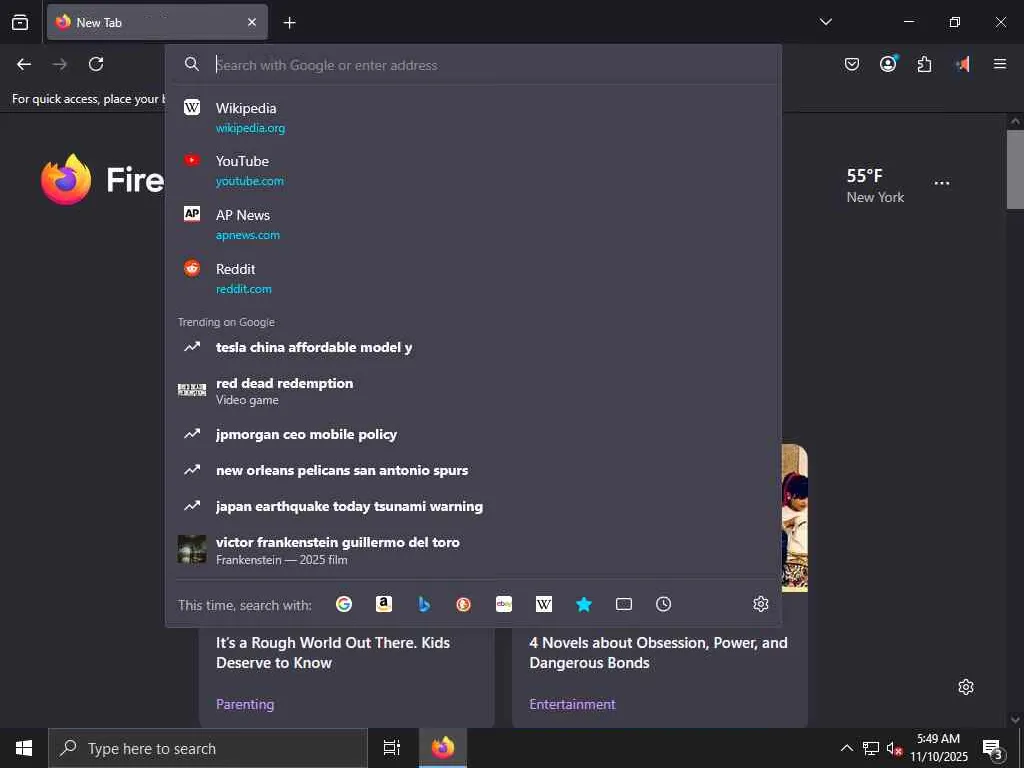
Task: Open Save to Pocket icon
Action: pyautogui.click(x=852, y=64)
